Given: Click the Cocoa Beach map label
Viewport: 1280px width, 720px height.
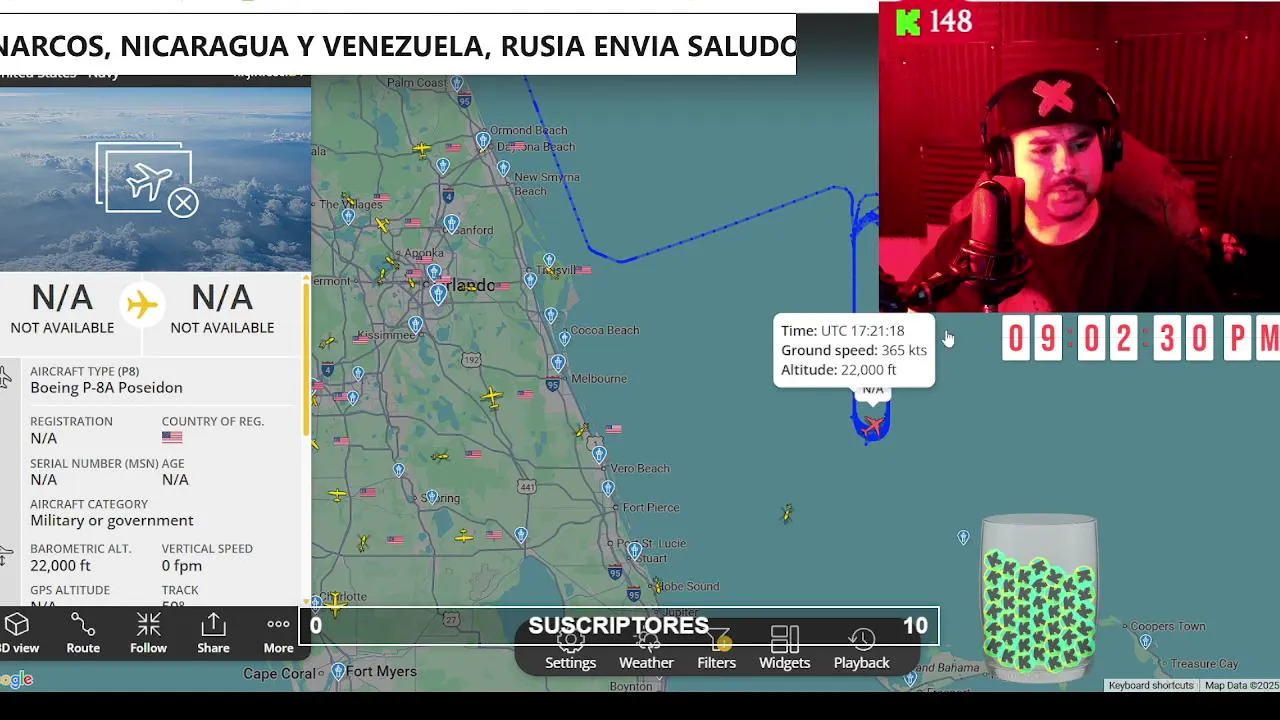Looking at the screenshot, I should coord(605,330).
